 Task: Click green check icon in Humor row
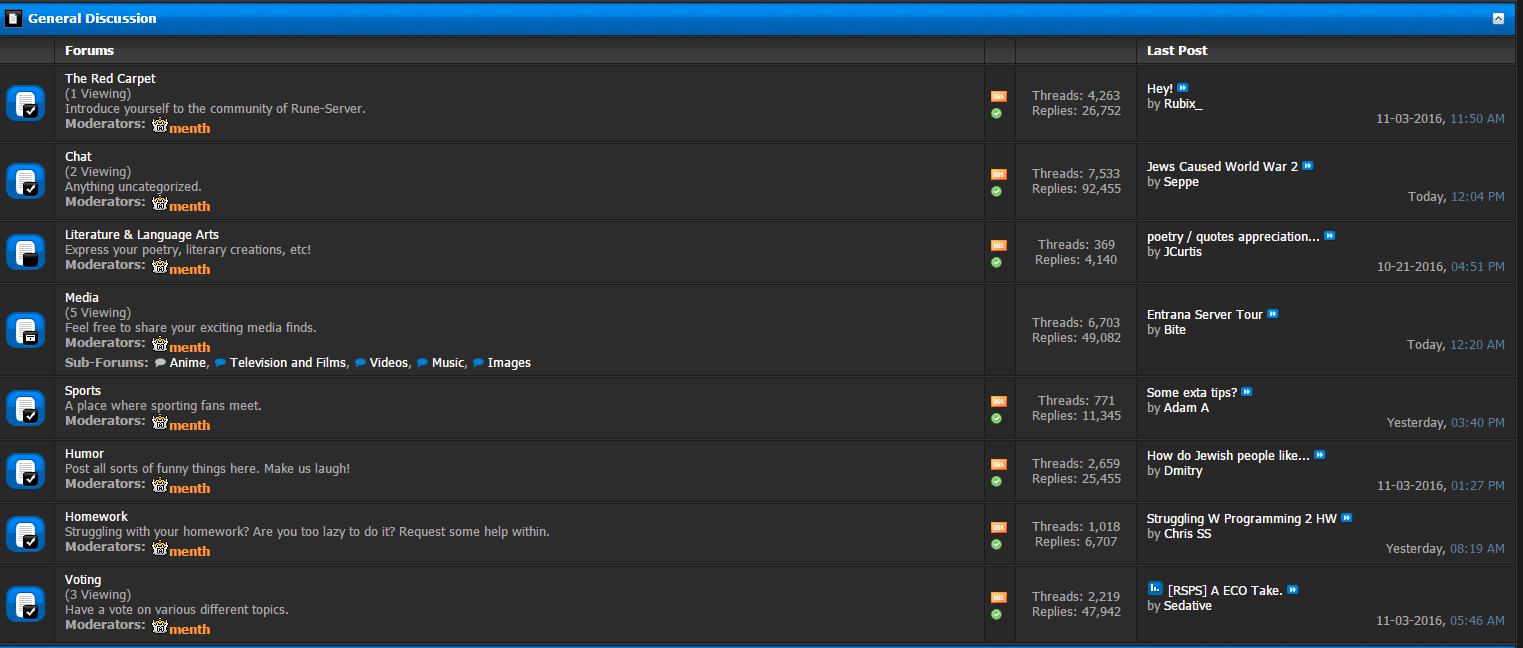tap(996, 481)
